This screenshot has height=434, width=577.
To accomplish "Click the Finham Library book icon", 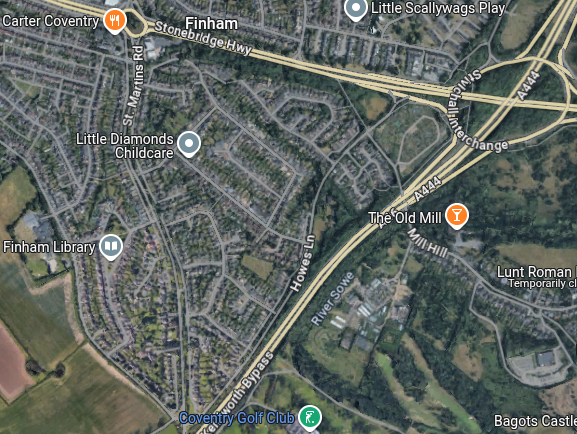I will [x=111, y=247].
